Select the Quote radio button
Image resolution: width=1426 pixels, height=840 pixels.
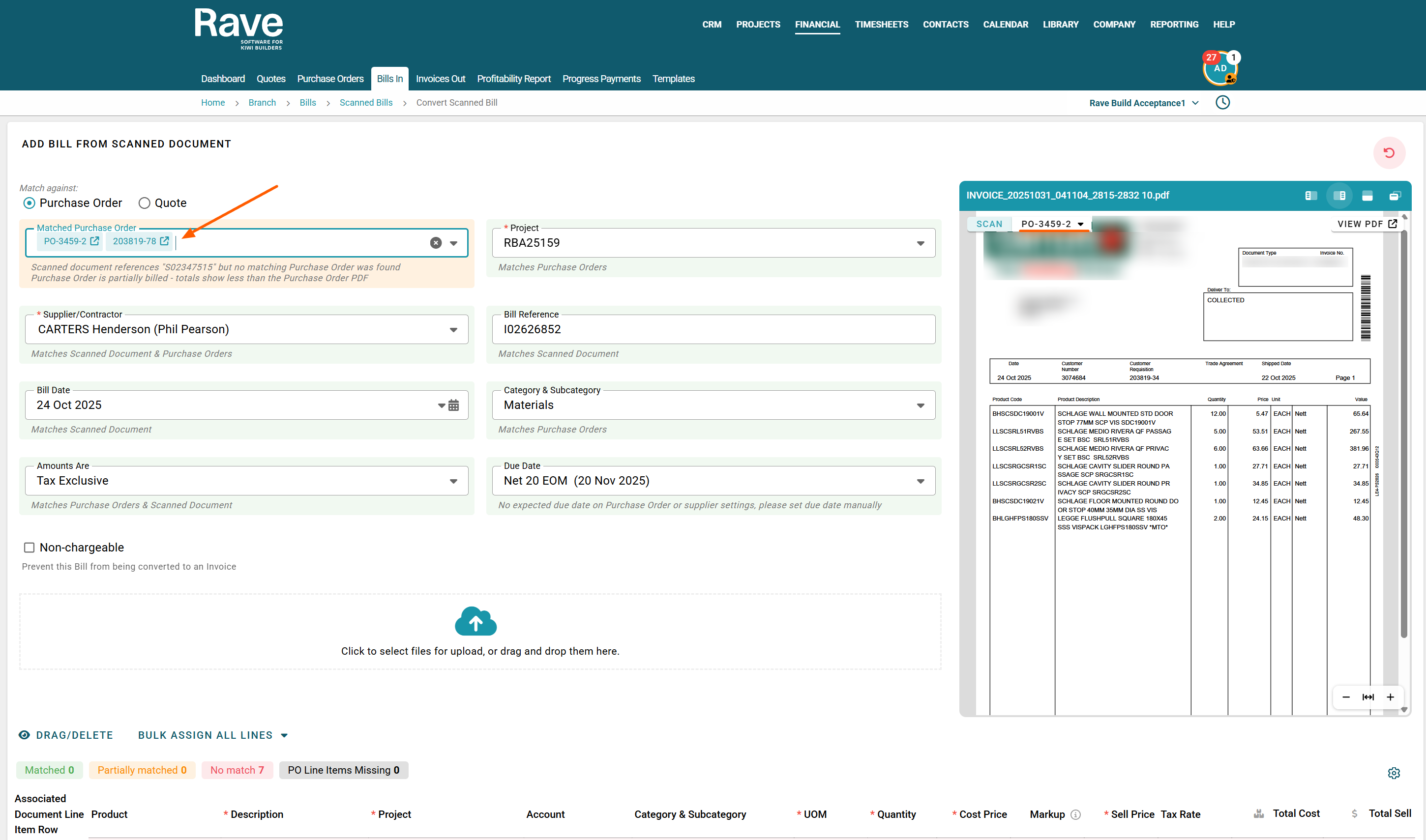point(145,203)
